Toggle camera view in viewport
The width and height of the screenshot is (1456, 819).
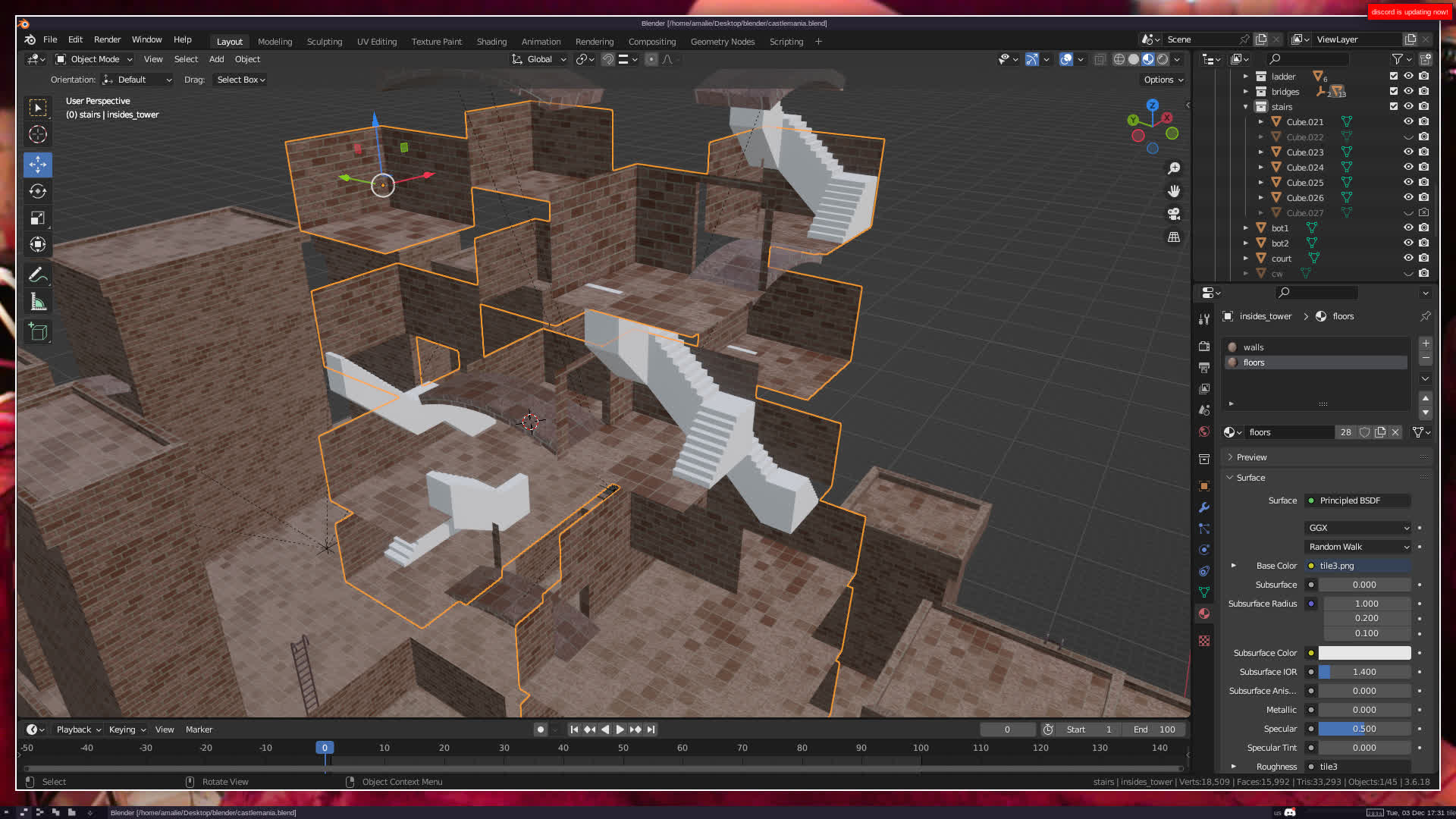(1174, 214)
